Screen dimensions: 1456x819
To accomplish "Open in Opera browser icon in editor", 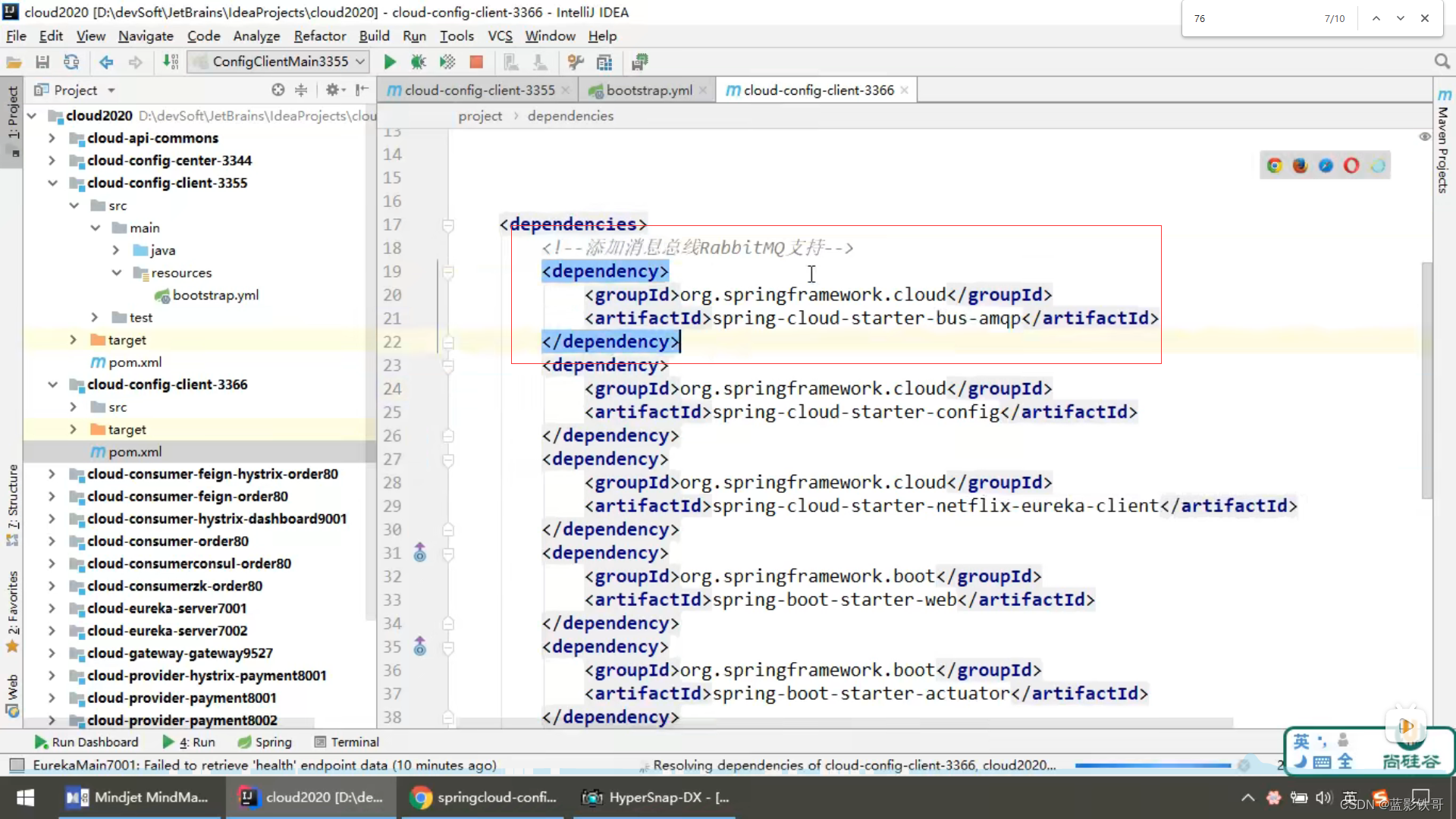I will click(x=1351, y=165).
